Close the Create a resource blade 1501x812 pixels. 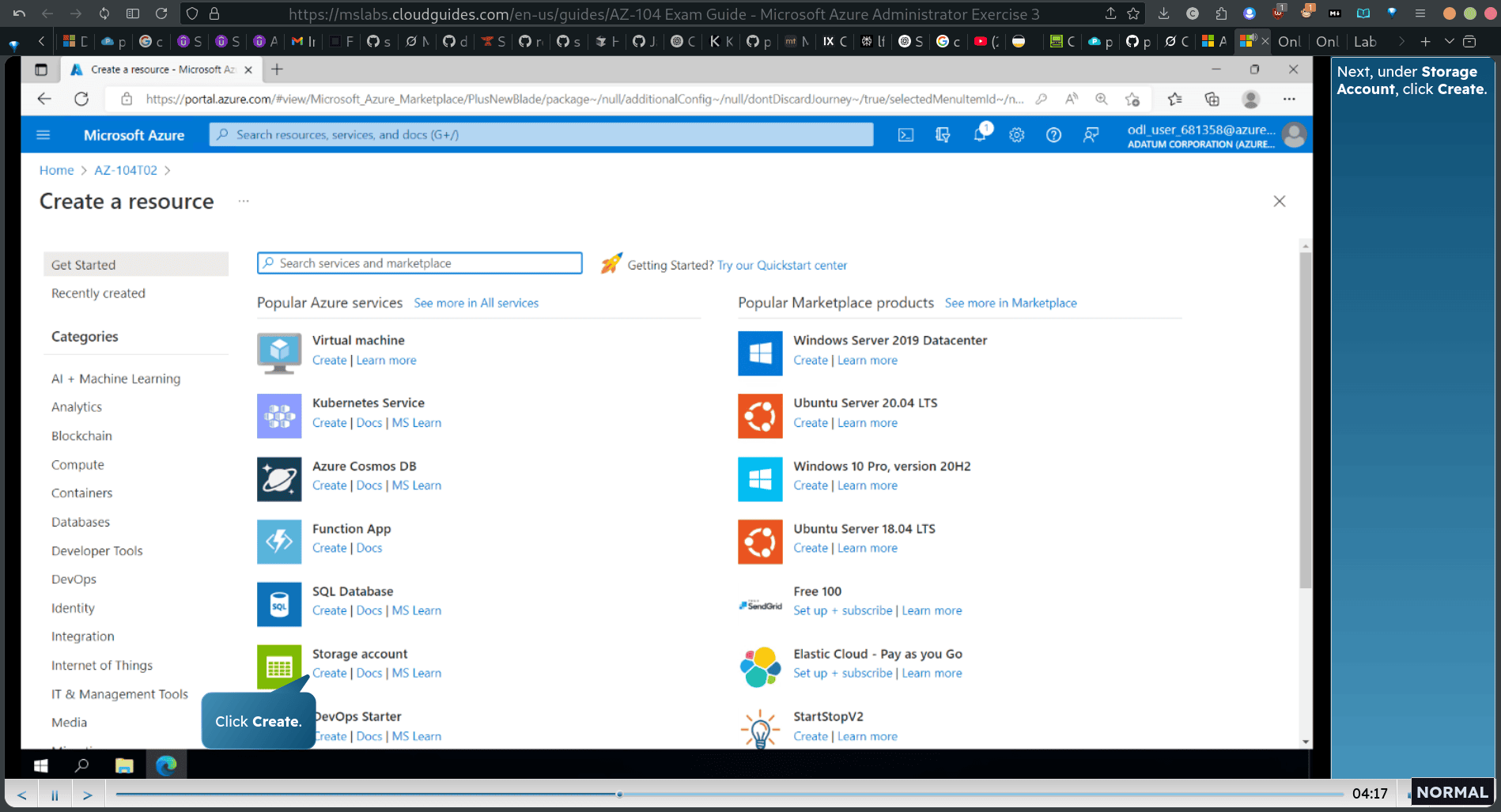(x=1280, y=202)
